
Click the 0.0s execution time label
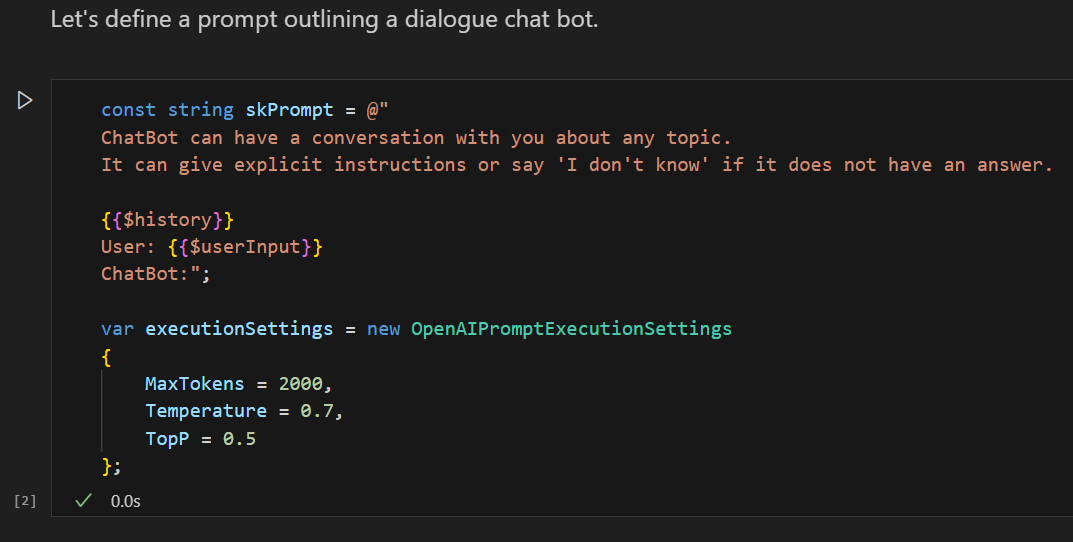(x=126, y=501)
